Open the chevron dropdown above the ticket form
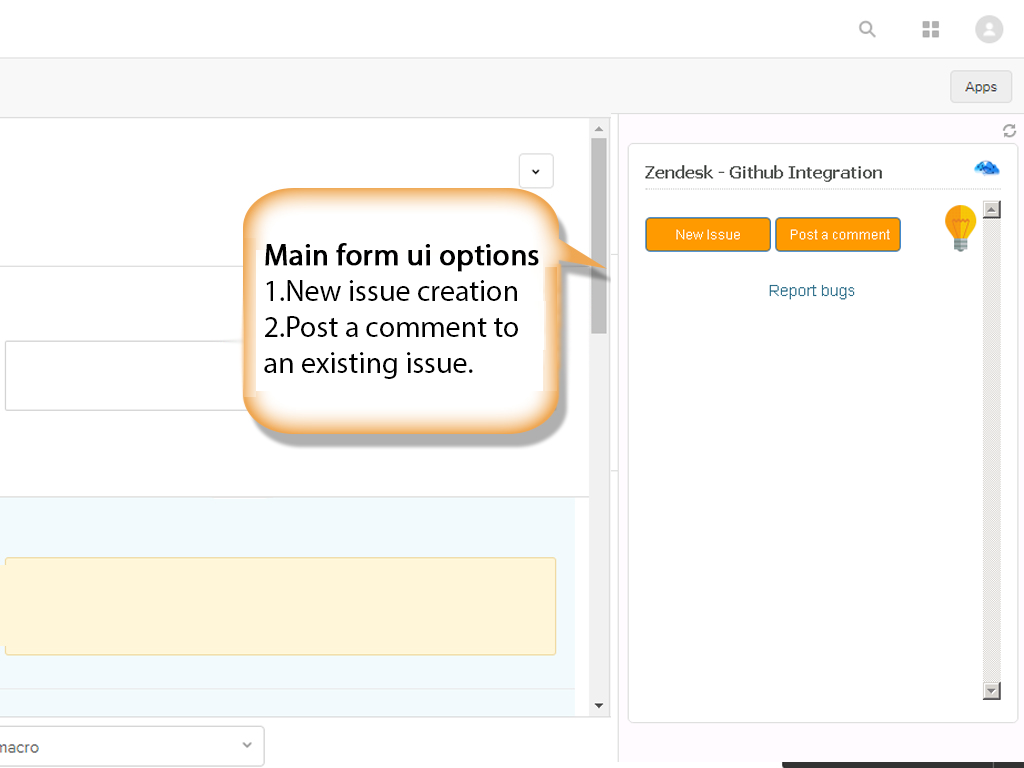This screenshot has height=768, width=1024. pos(535,170)
